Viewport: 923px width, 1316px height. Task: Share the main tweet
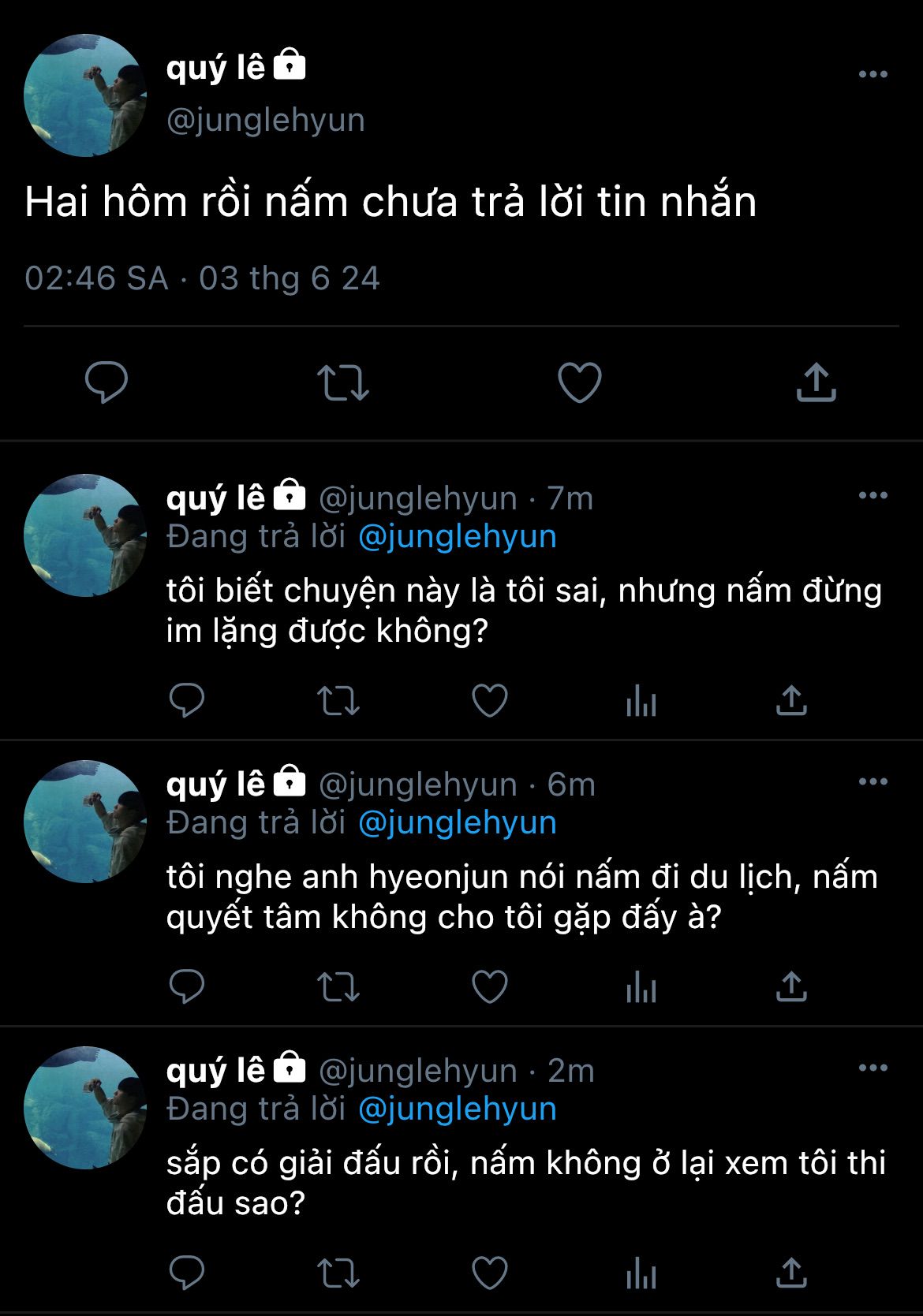click(x=816, y=382)
